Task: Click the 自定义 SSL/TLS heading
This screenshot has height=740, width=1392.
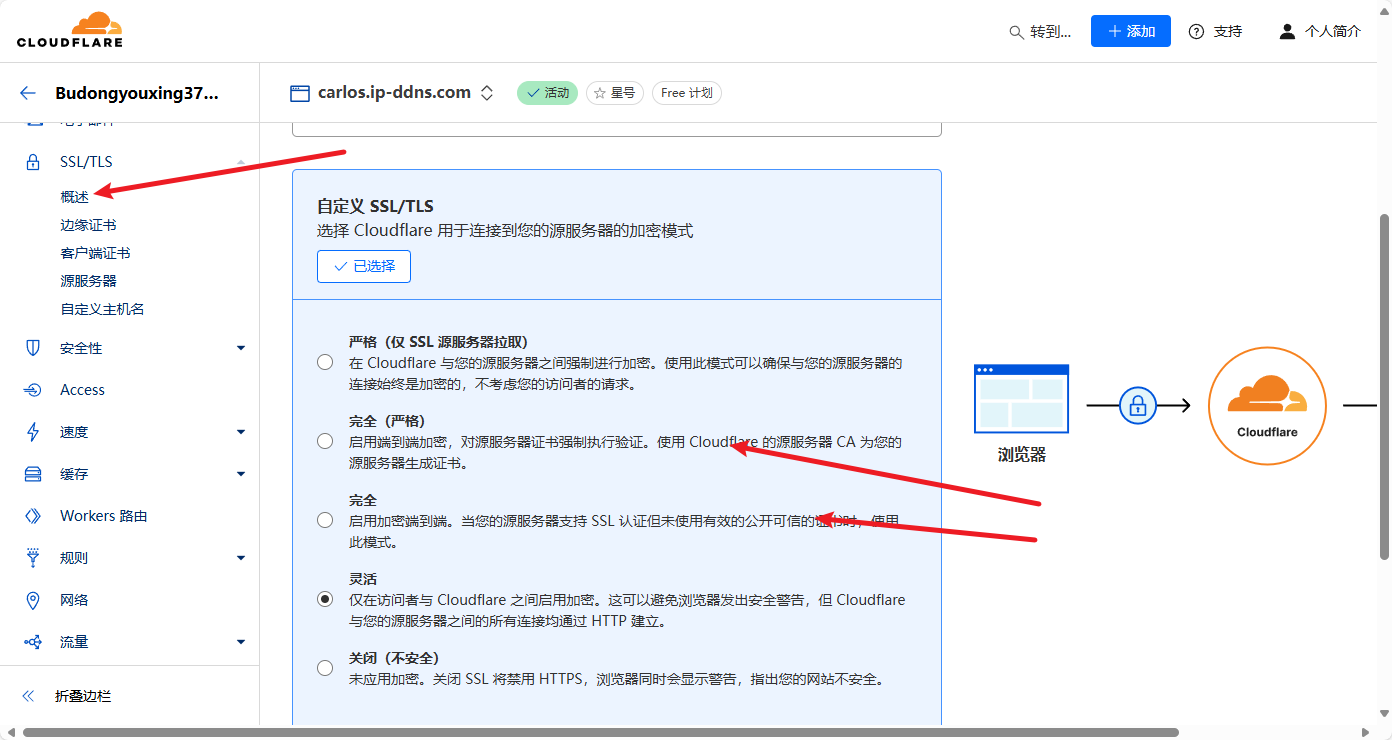Action: pyautogui.click(x=375, y=207)
